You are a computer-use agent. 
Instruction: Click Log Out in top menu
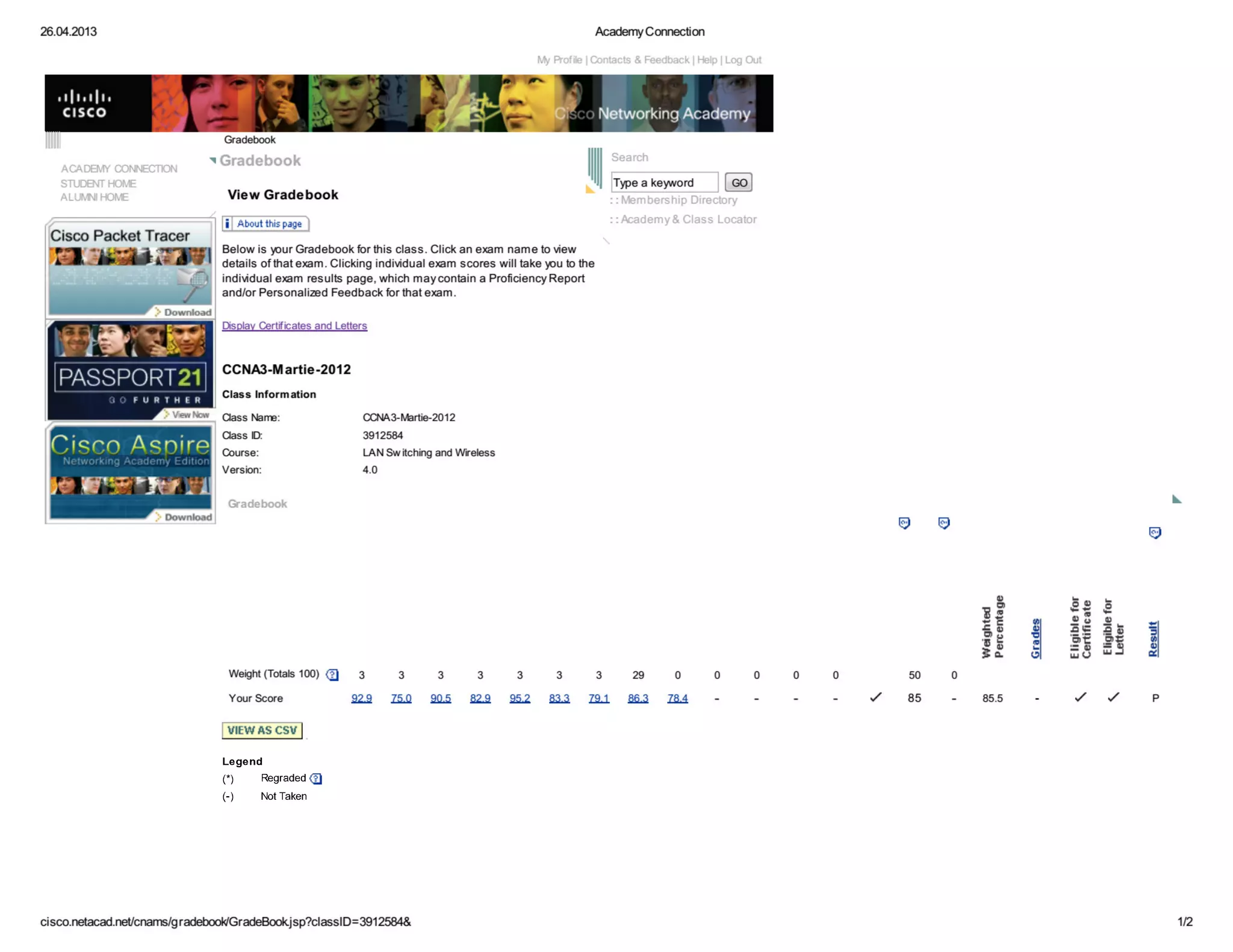pos(743,60)
